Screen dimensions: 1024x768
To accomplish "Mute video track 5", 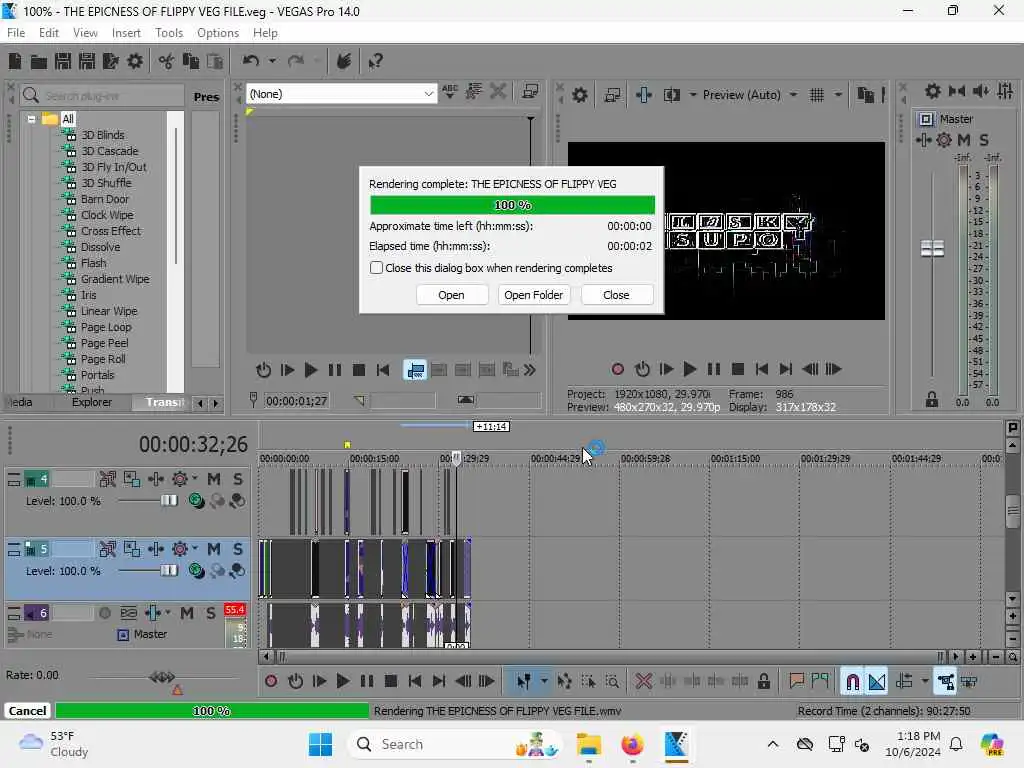I will tap(214, 549).
